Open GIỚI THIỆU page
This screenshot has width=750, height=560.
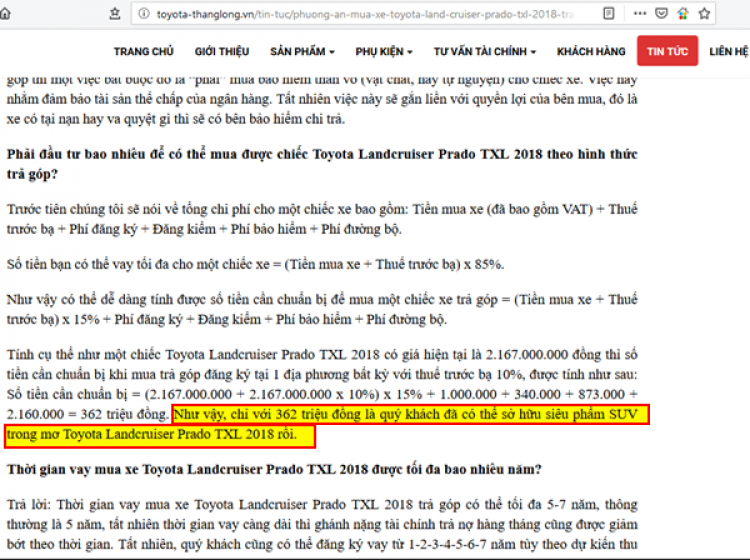(x=222, y=51)
